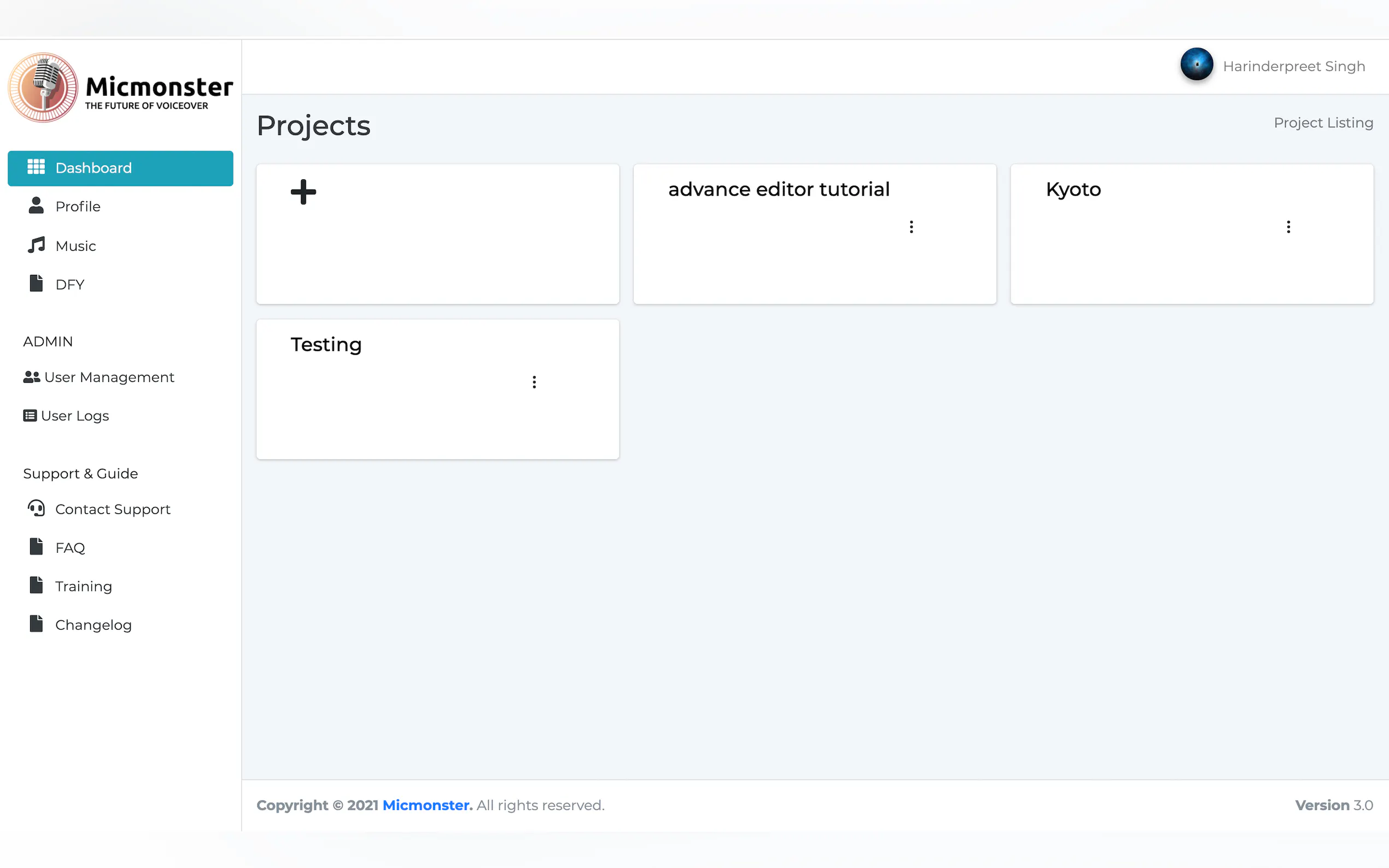Screen dimensions: 1389x868
Task: Click the User Logs list icon
Action: point(30,415)
